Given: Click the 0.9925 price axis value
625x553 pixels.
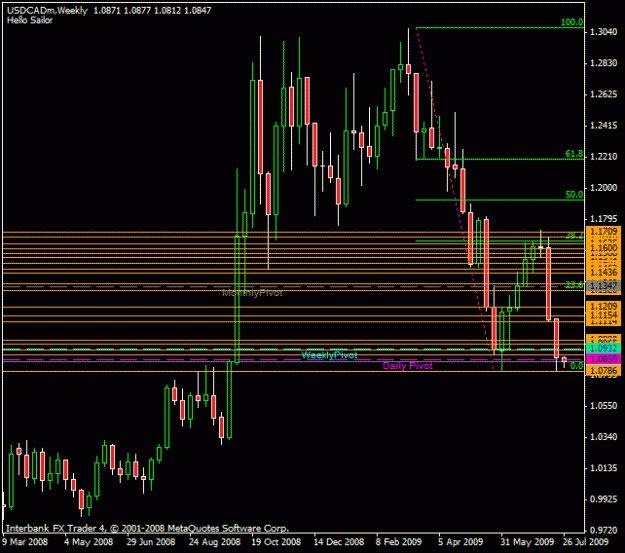Looking at the screenshot, I should 603,499.
